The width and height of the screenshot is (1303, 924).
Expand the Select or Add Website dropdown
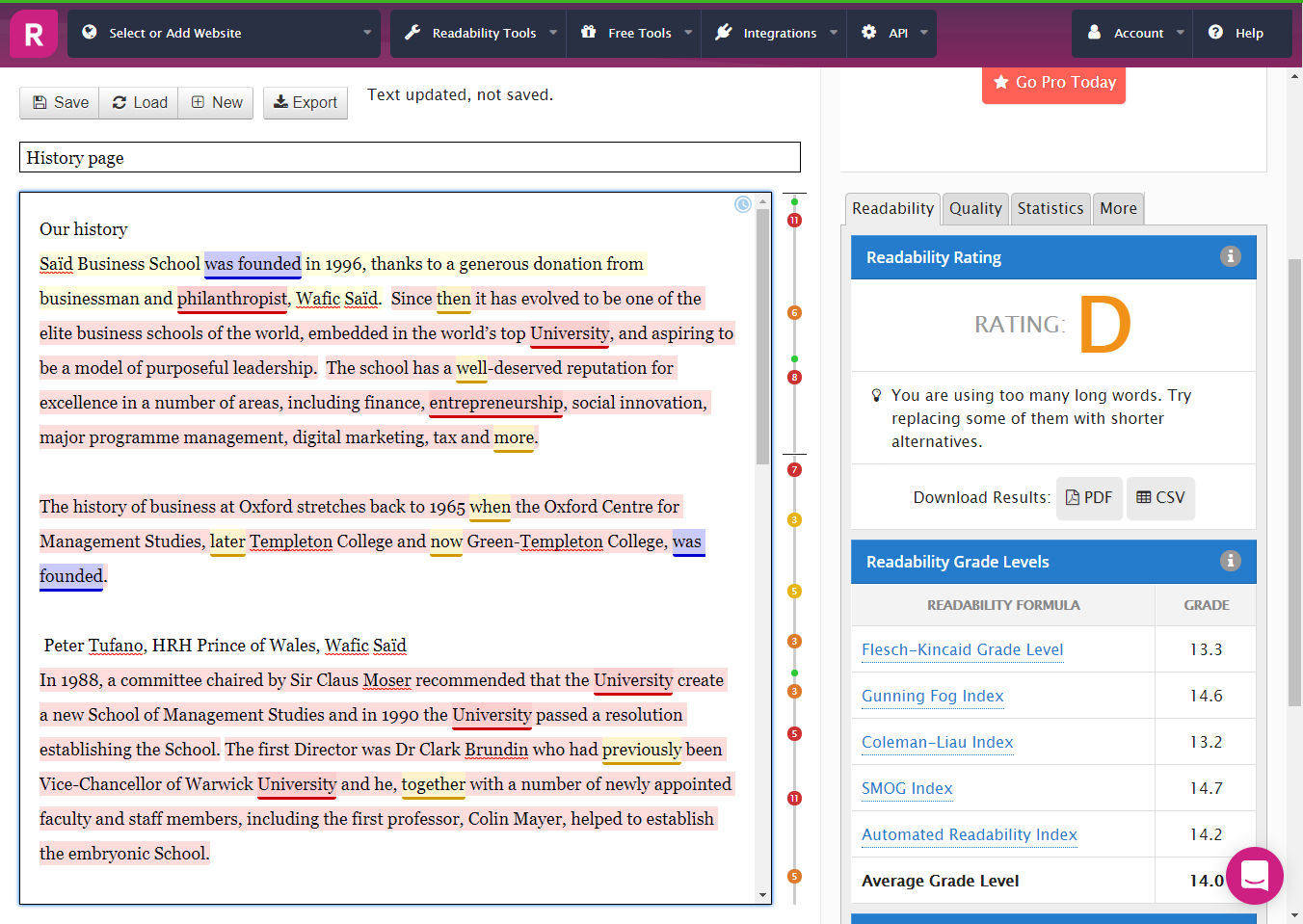tap(367, 33)
